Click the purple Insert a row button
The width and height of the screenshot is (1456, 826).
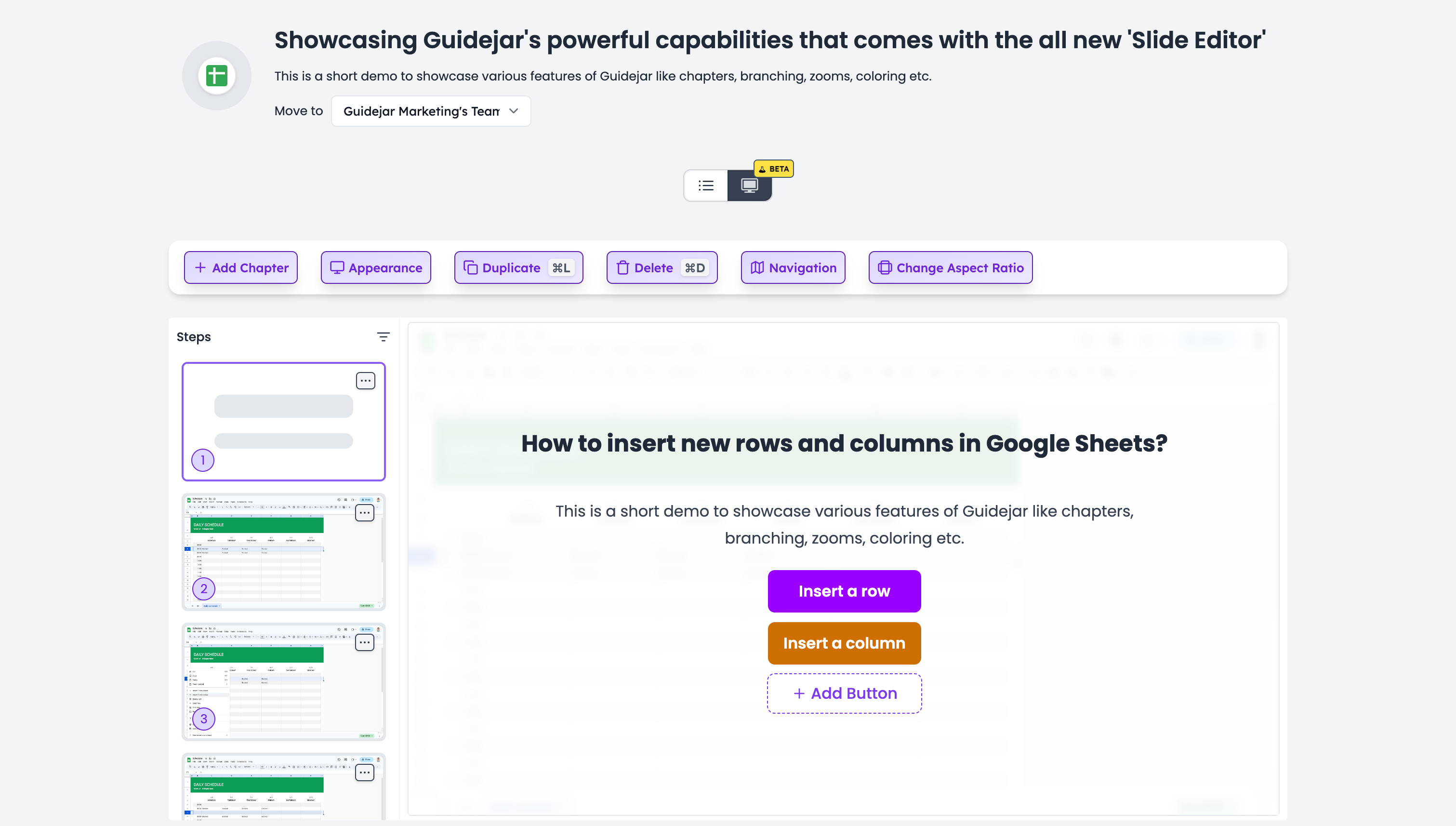coord(844,591)
